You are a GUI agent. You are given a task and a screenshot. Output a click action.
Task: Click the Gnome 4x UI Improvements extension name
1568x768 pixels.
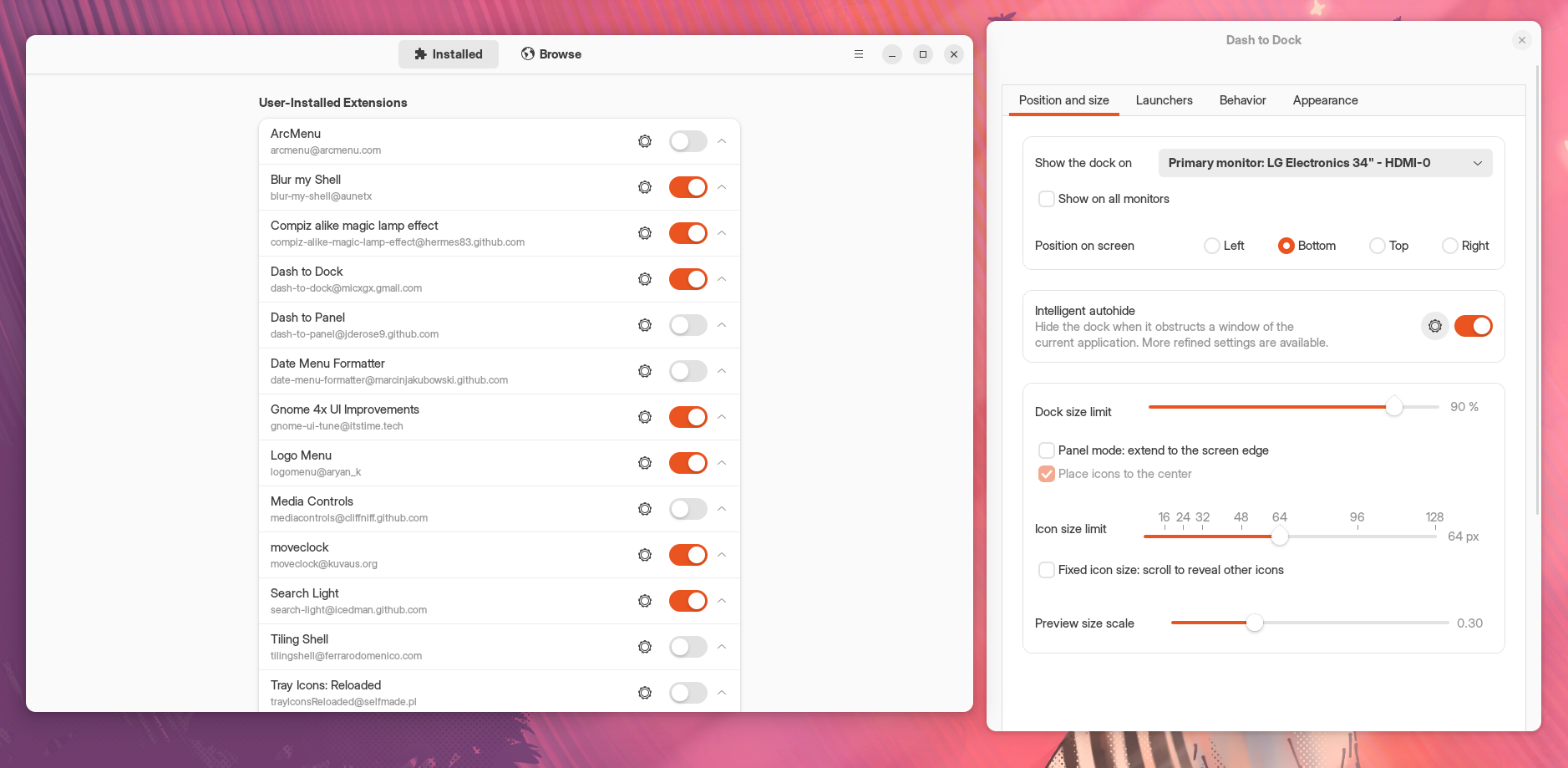345,409
